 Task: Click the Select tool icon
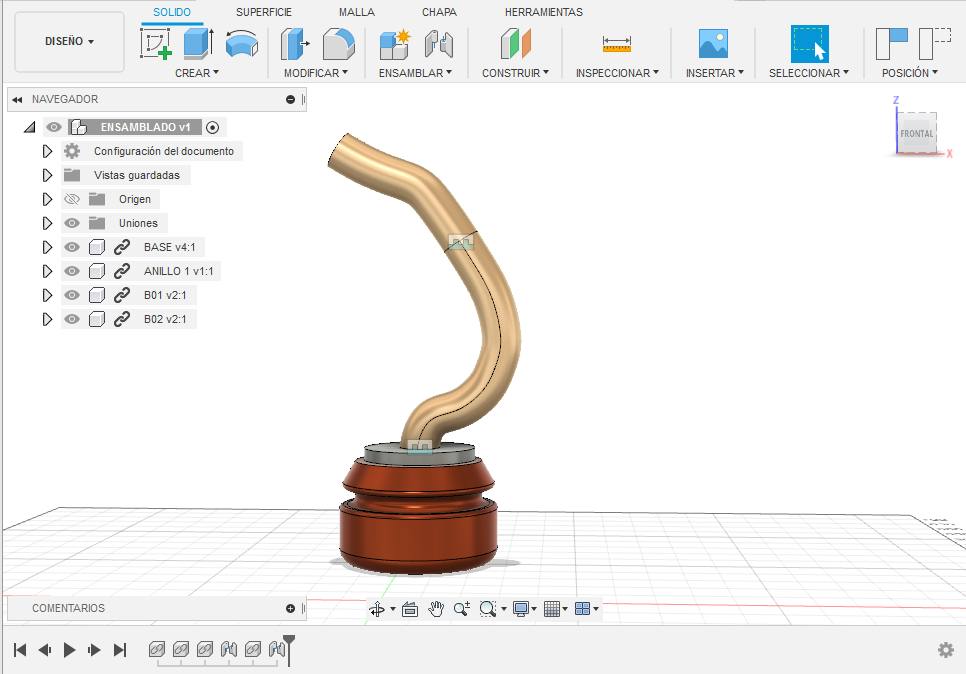[810, 44]
